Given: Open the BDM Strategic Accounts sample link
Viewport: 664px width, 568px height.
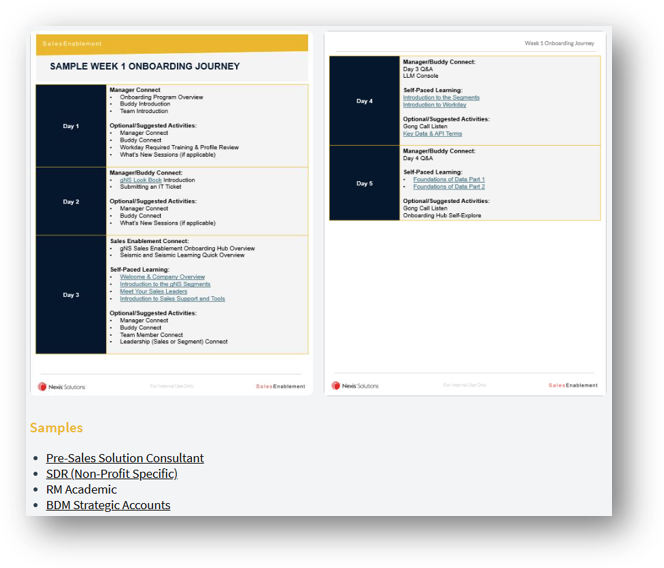Looking at the screenshot, I should point(108,505).
